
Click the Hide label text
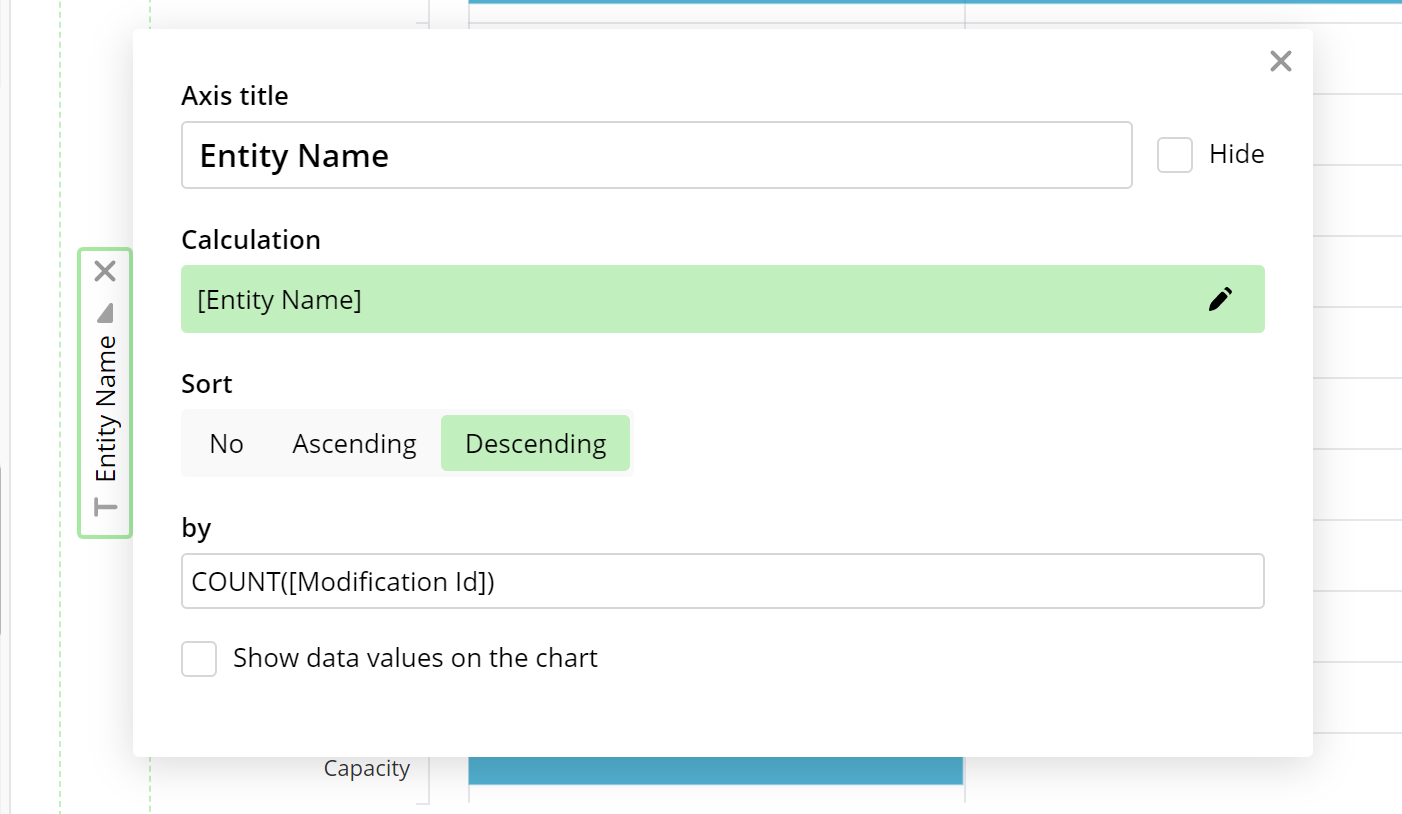1236,155
